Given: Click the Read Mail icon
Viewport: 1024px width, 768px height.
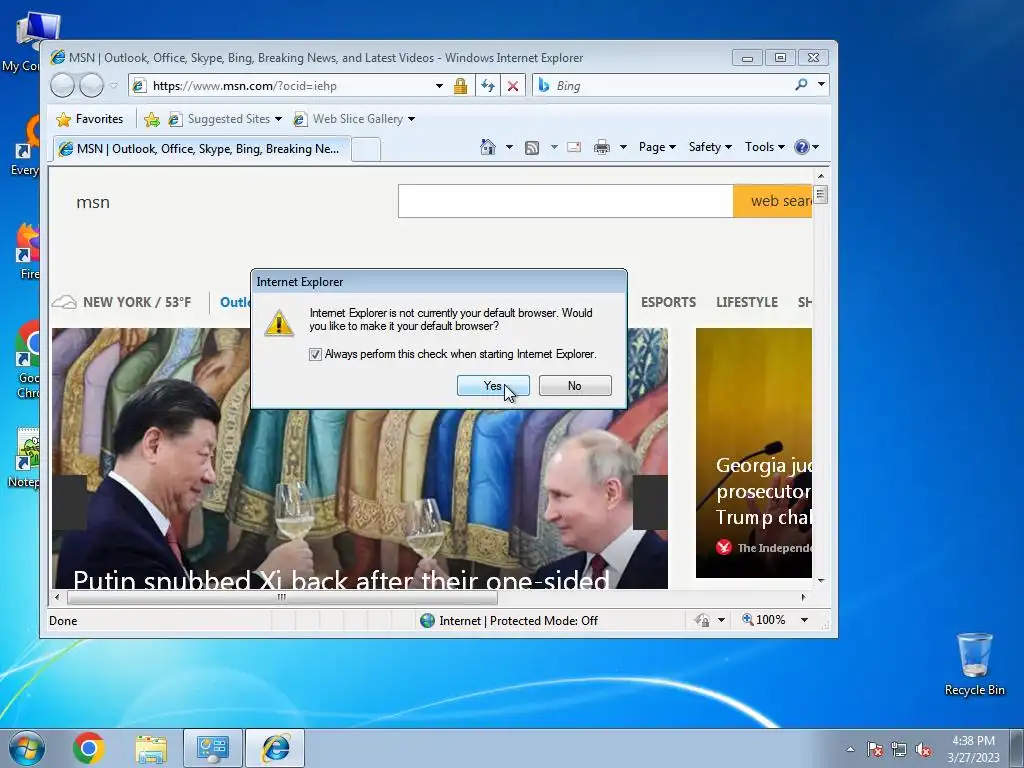Looking at the screenshot, I should tap(574, 147).
